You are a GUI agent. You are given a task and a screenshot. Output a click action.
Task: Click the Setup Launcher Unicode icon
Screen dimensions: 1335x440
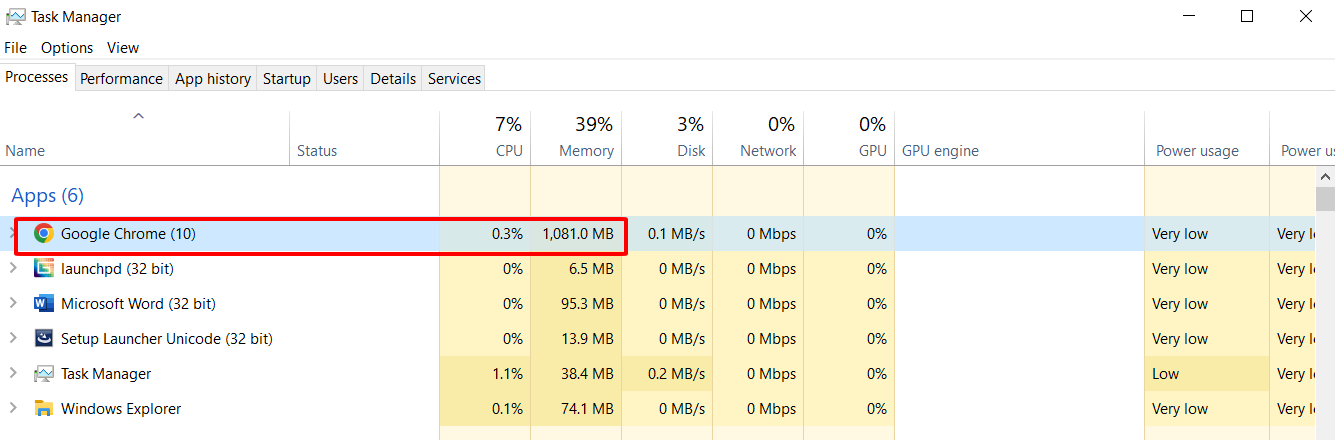click(x=43, y=339)
